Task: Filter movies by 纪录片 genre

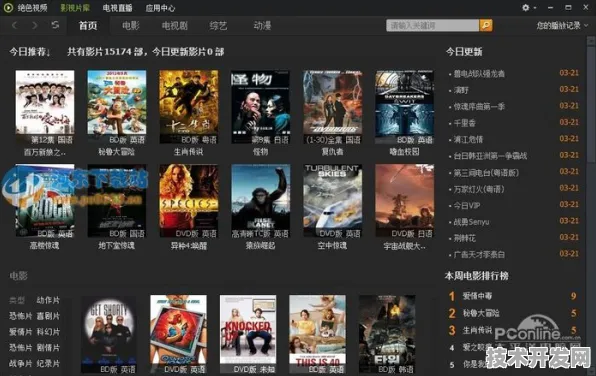Action: [x=48, y=363]
